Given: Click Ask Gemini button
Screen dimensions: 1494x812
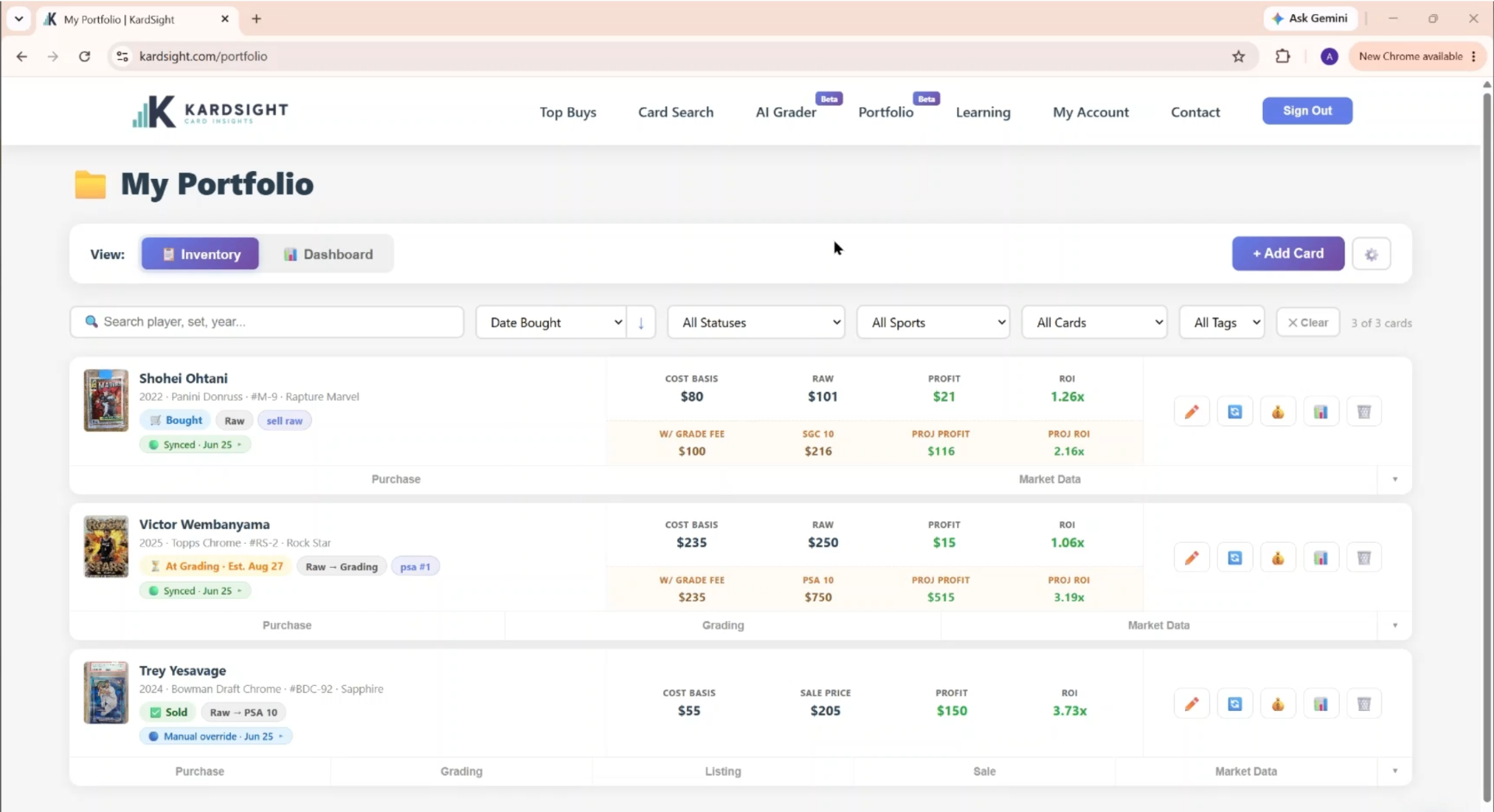Looking at the screenshot, I should coord(1310,19).
